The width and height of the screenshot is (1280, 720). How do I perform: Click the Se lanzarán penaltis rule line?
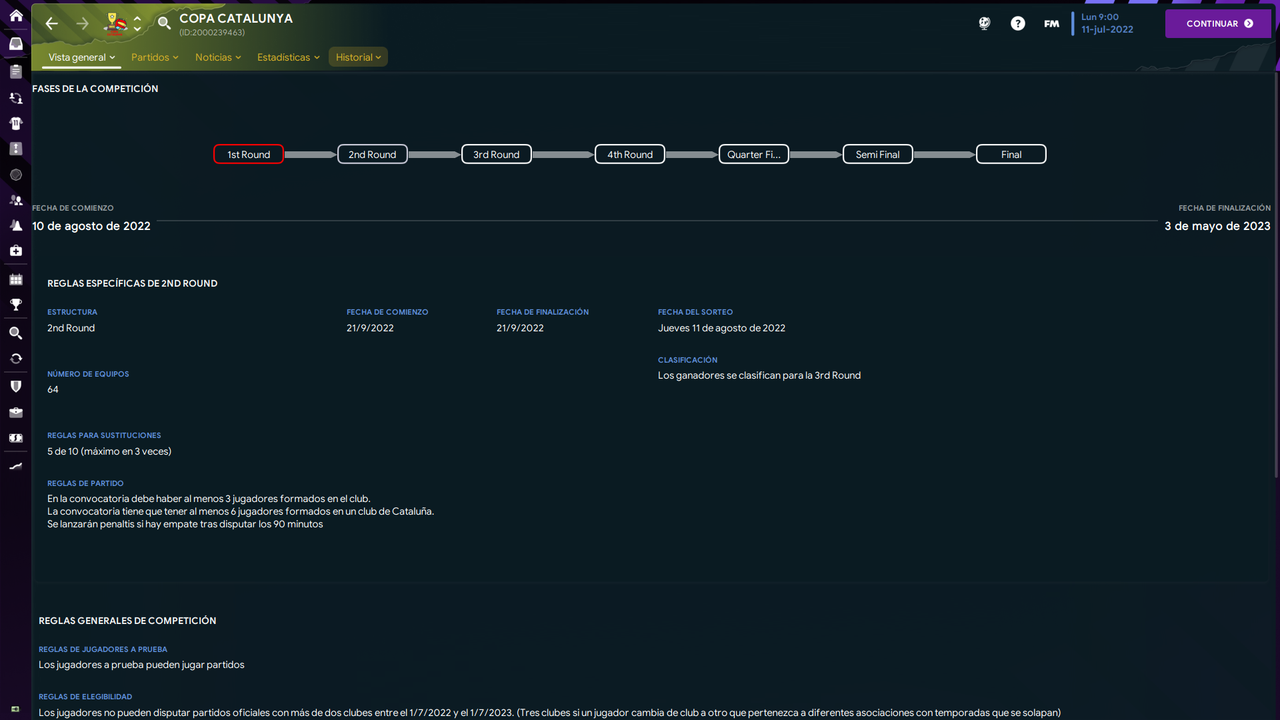pos(185,524)
